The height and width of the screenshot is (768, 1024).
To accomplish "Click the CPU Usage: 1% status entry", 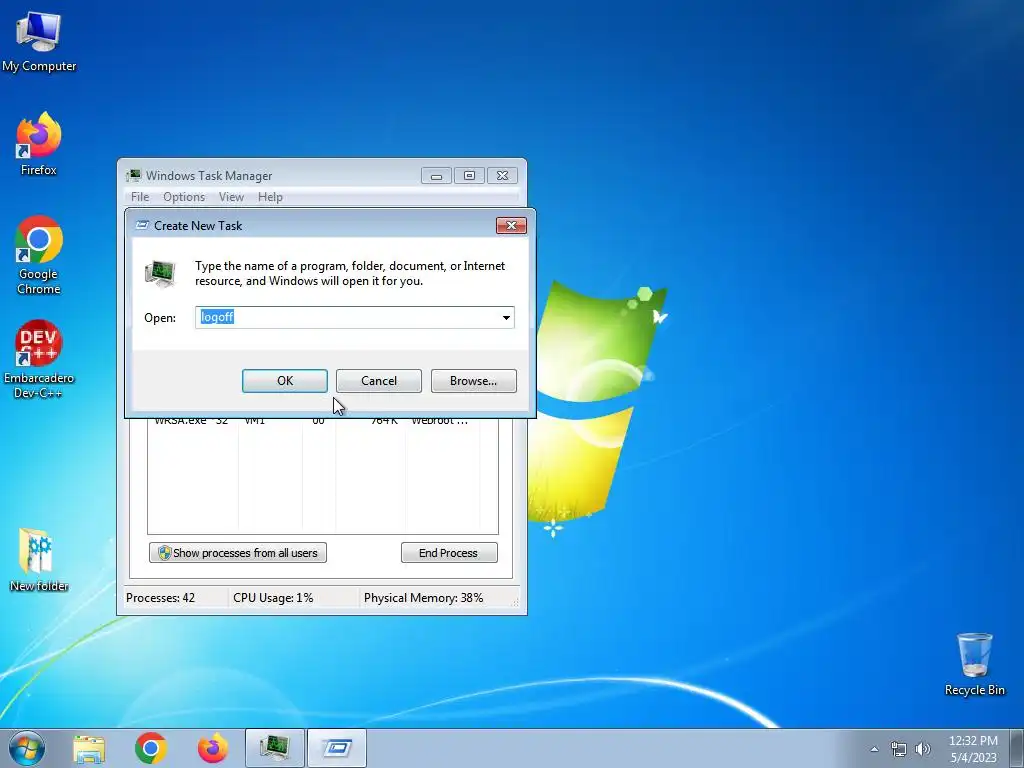I will pyautogui.click(x=273, y=598).
